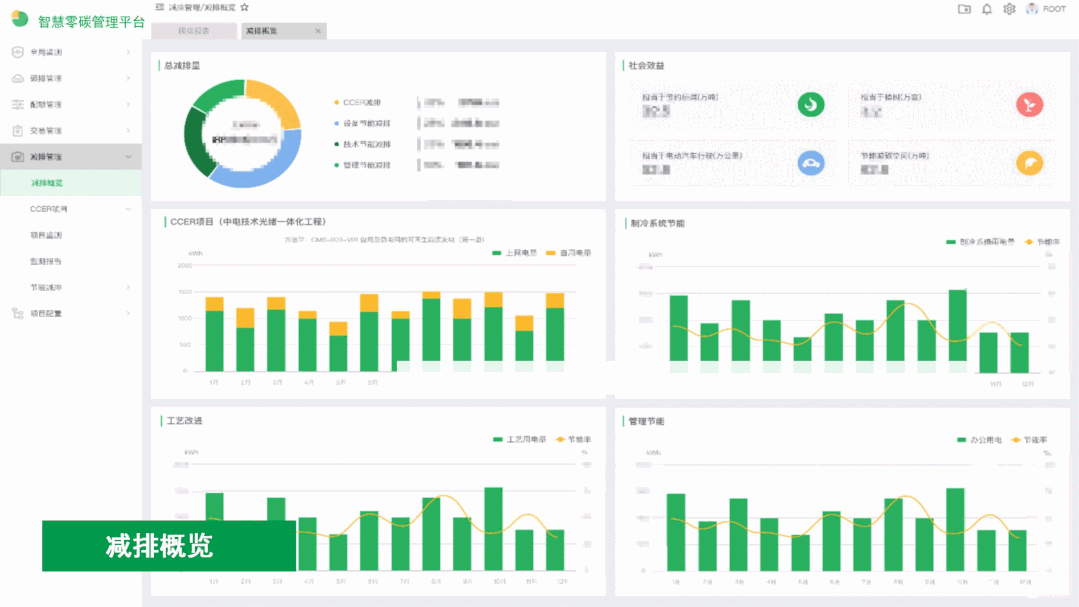The width and height of the screenshot is (1079, 607).
Task: Click the blue electric car icon
Action: [x=811, y=163]
